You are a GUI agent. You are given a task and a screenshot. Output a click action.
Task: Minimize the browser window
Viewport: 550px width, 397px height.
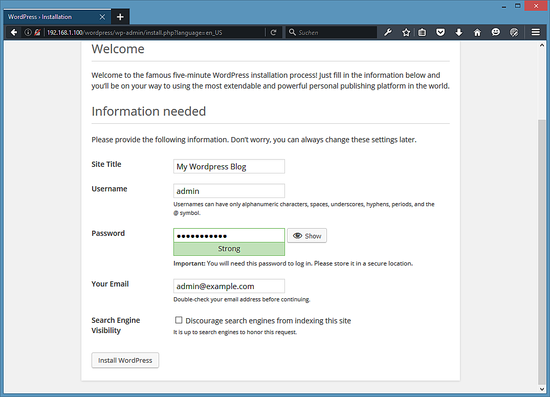point(504,6)
